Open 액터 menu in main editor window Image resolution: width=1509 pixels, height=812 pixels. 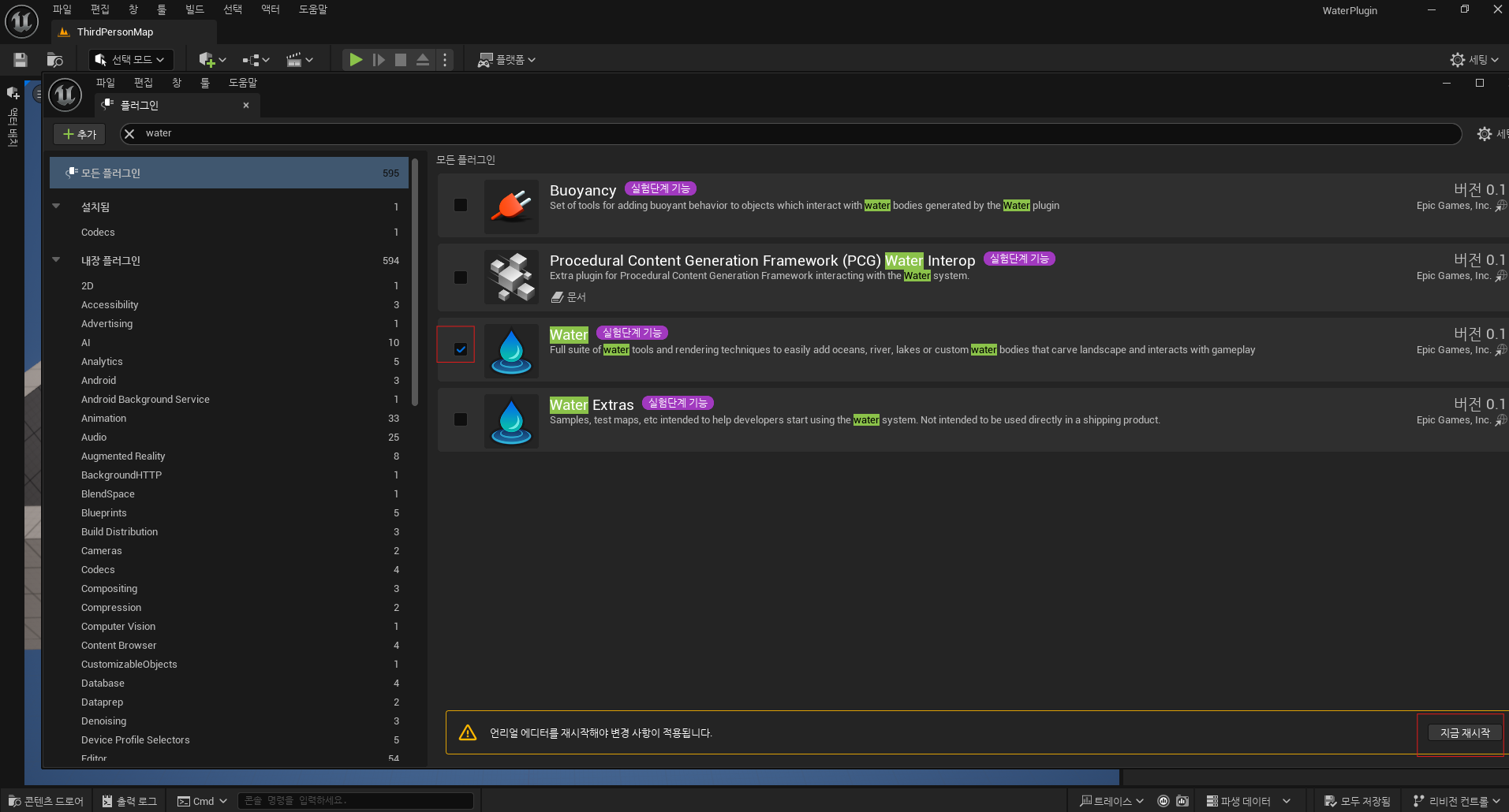pos(270,9)
